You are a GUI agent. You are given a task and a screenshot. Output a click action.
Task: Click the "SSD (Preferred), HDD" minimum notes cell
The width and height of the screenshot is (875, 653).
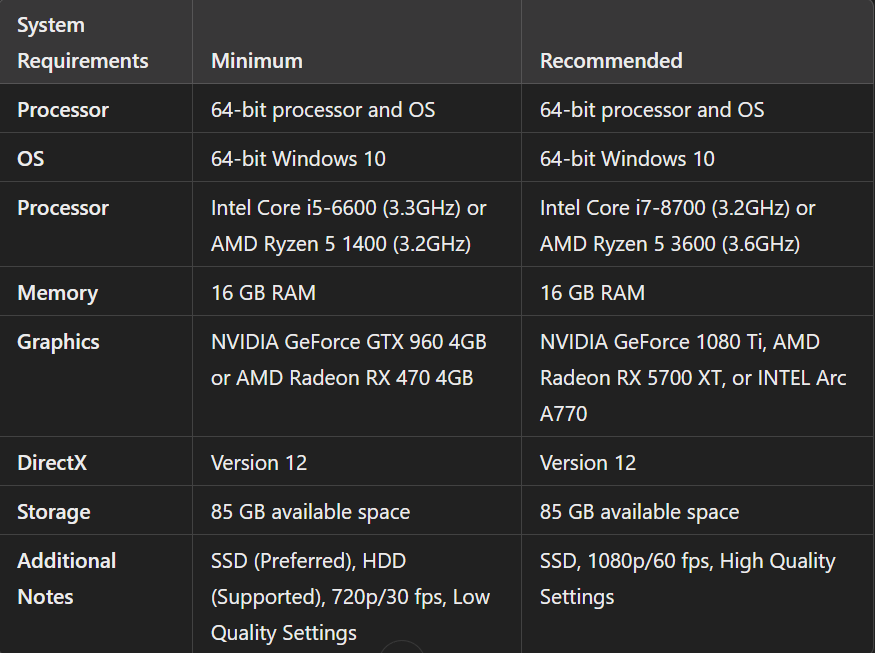pos(350,597)
